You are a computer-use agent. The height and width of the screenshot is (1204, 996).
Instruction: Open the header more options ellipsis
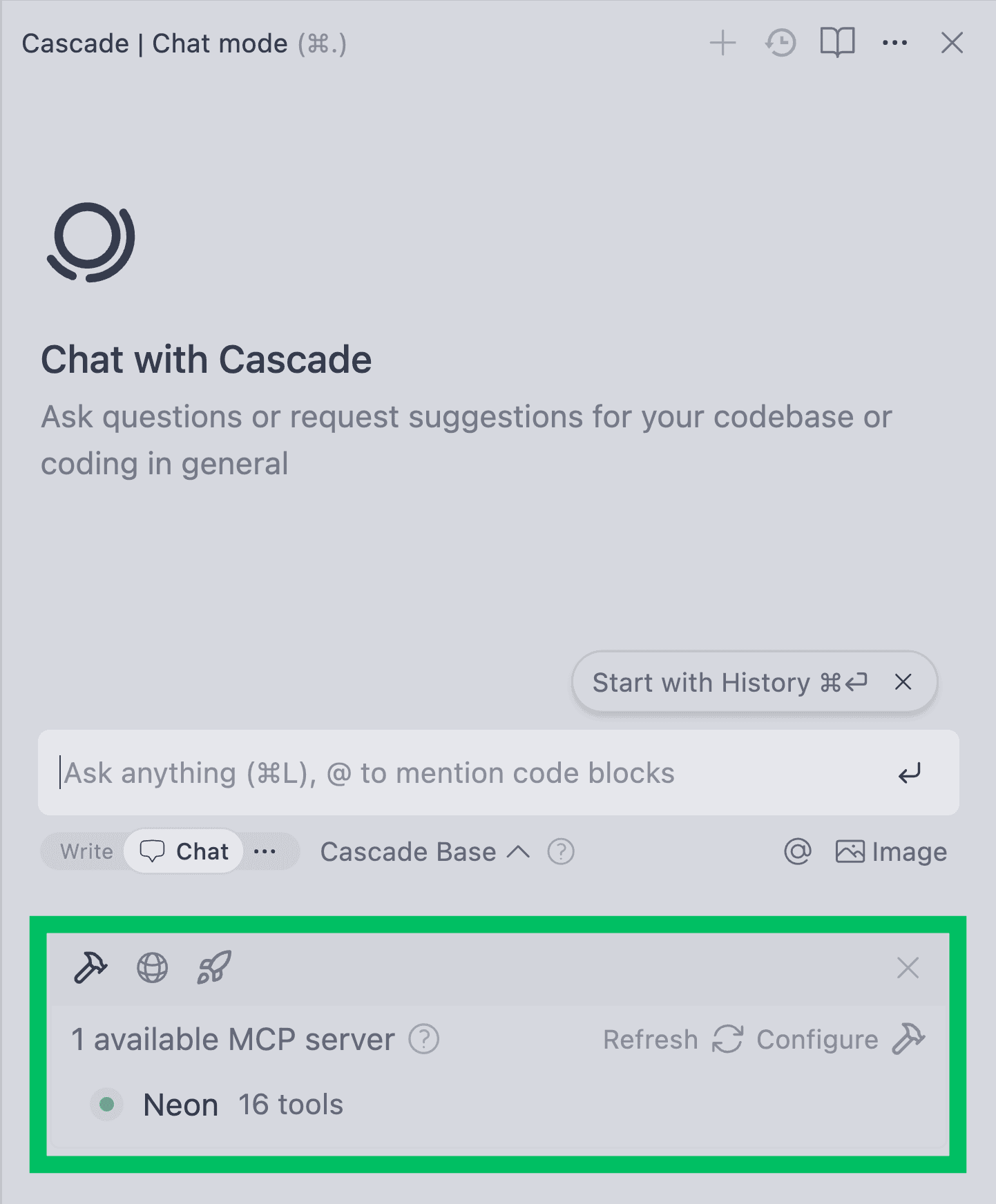click(894, 43)
